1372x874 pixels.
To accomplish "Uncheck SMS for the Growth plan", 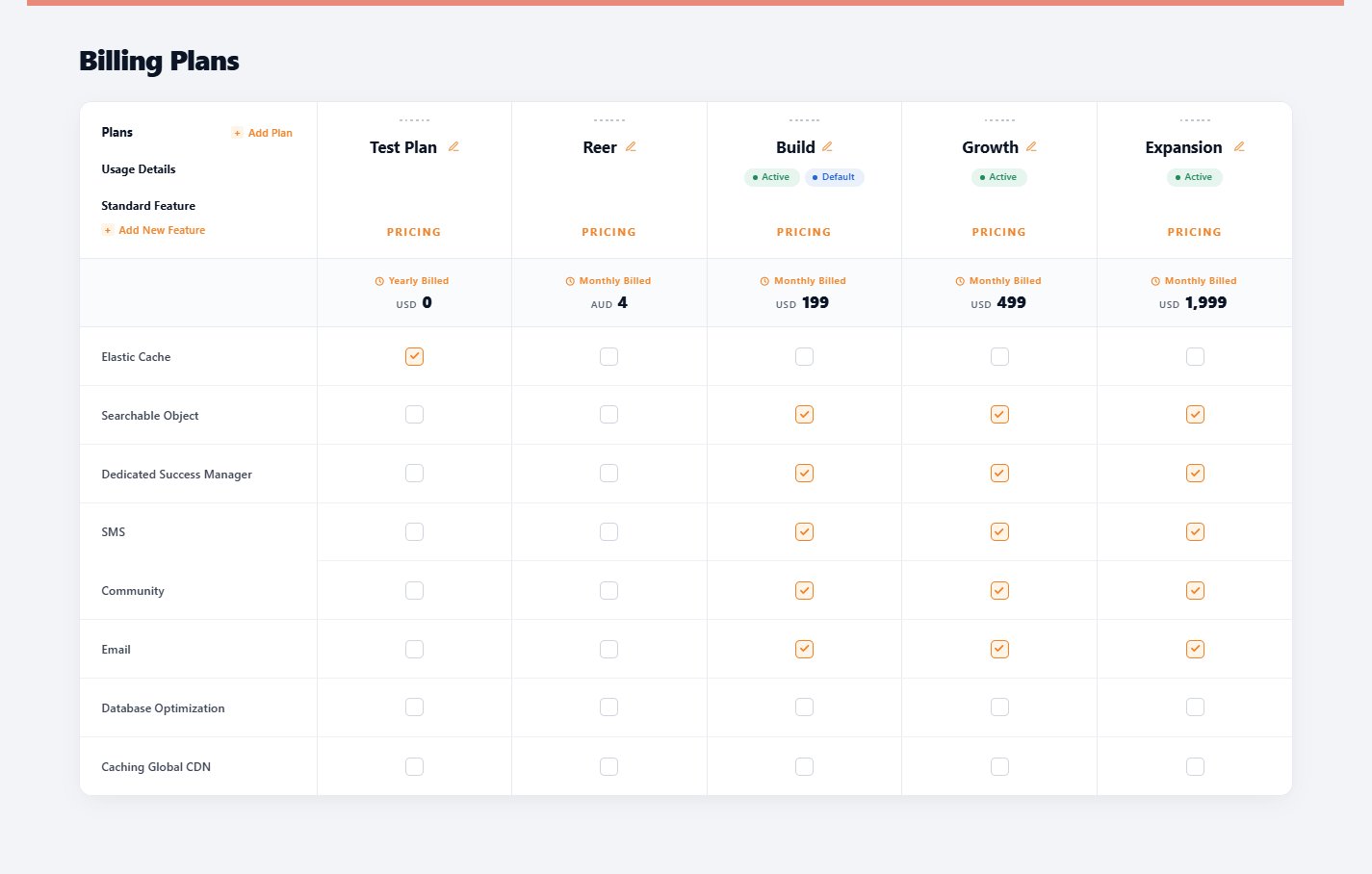I will click(x=999, y=532).
